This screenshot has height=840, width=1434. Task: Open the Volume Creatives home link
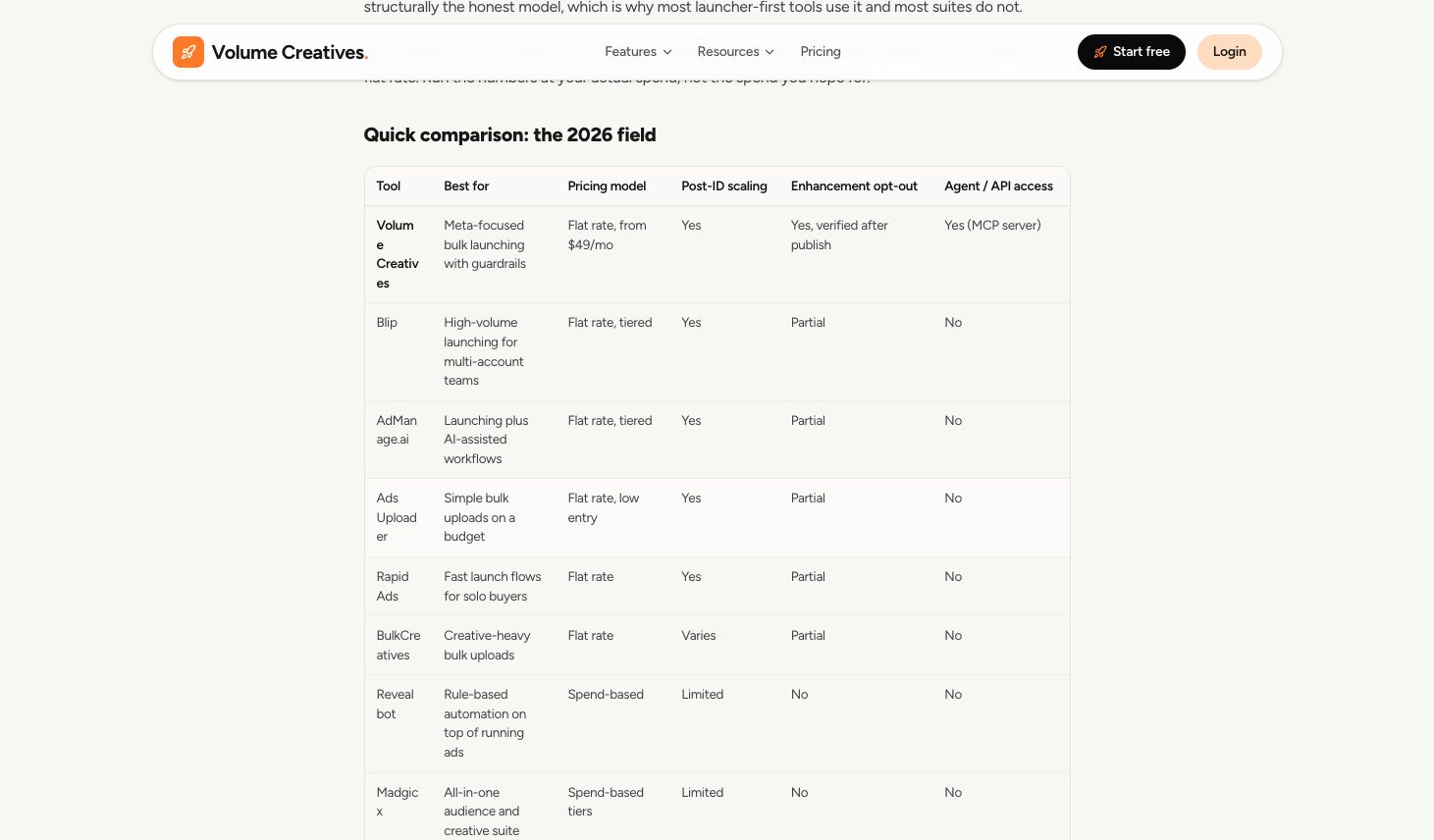(x=271, y=52)
